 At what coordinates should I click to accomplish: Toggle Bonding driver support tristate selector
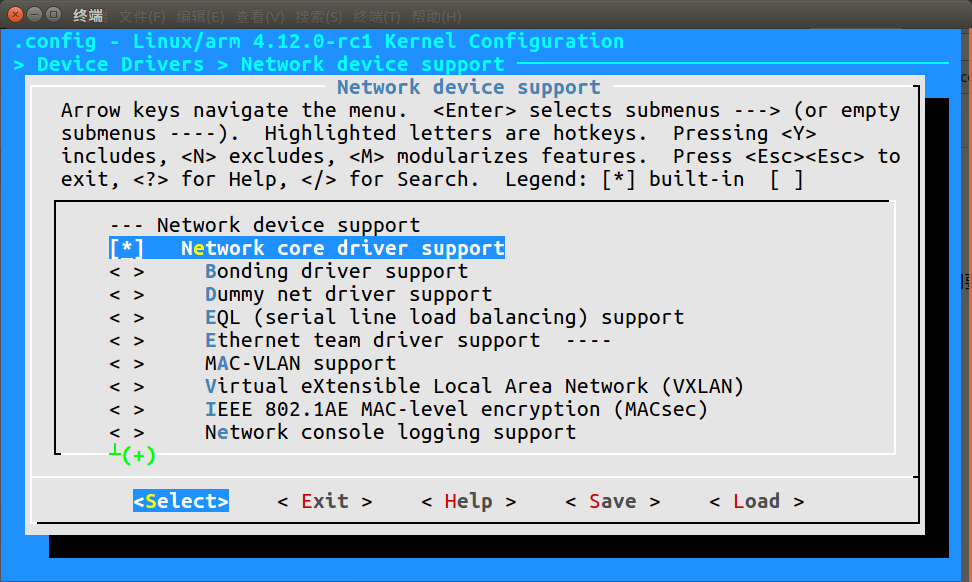point(126,271)
